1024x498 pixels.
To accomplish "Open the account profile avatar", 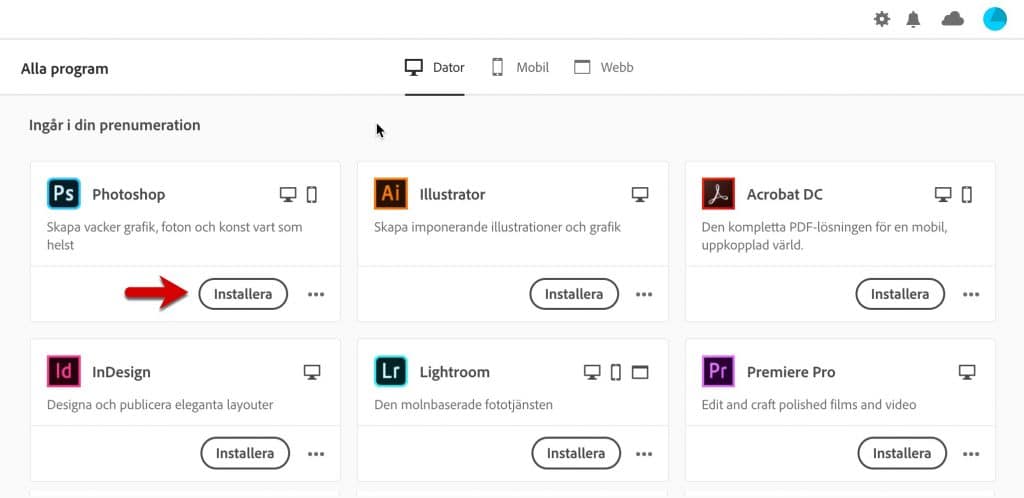I will pos(995,19).
